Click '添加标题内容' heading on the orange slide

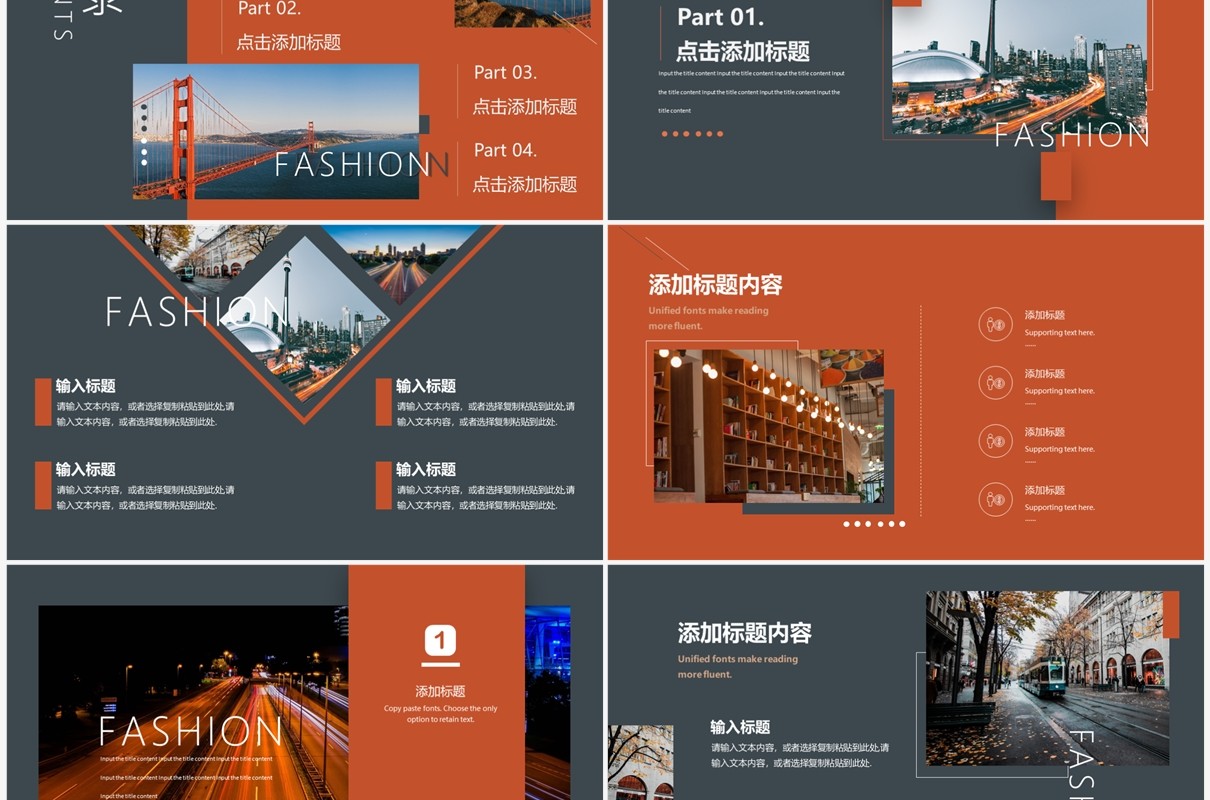[x=715, y=285]
